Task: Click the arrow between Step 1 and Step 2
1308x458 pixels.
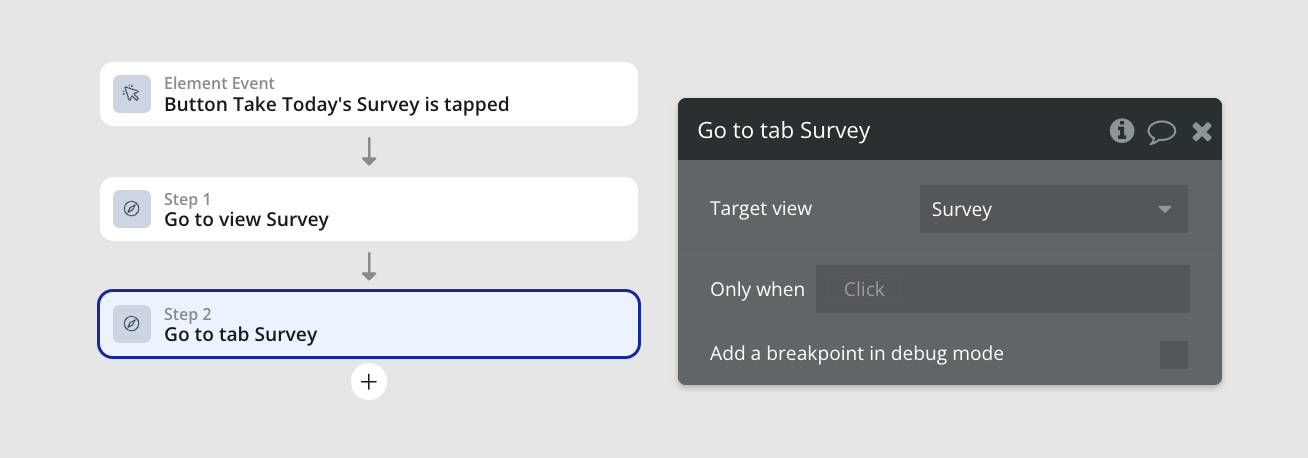Action: 369,266
